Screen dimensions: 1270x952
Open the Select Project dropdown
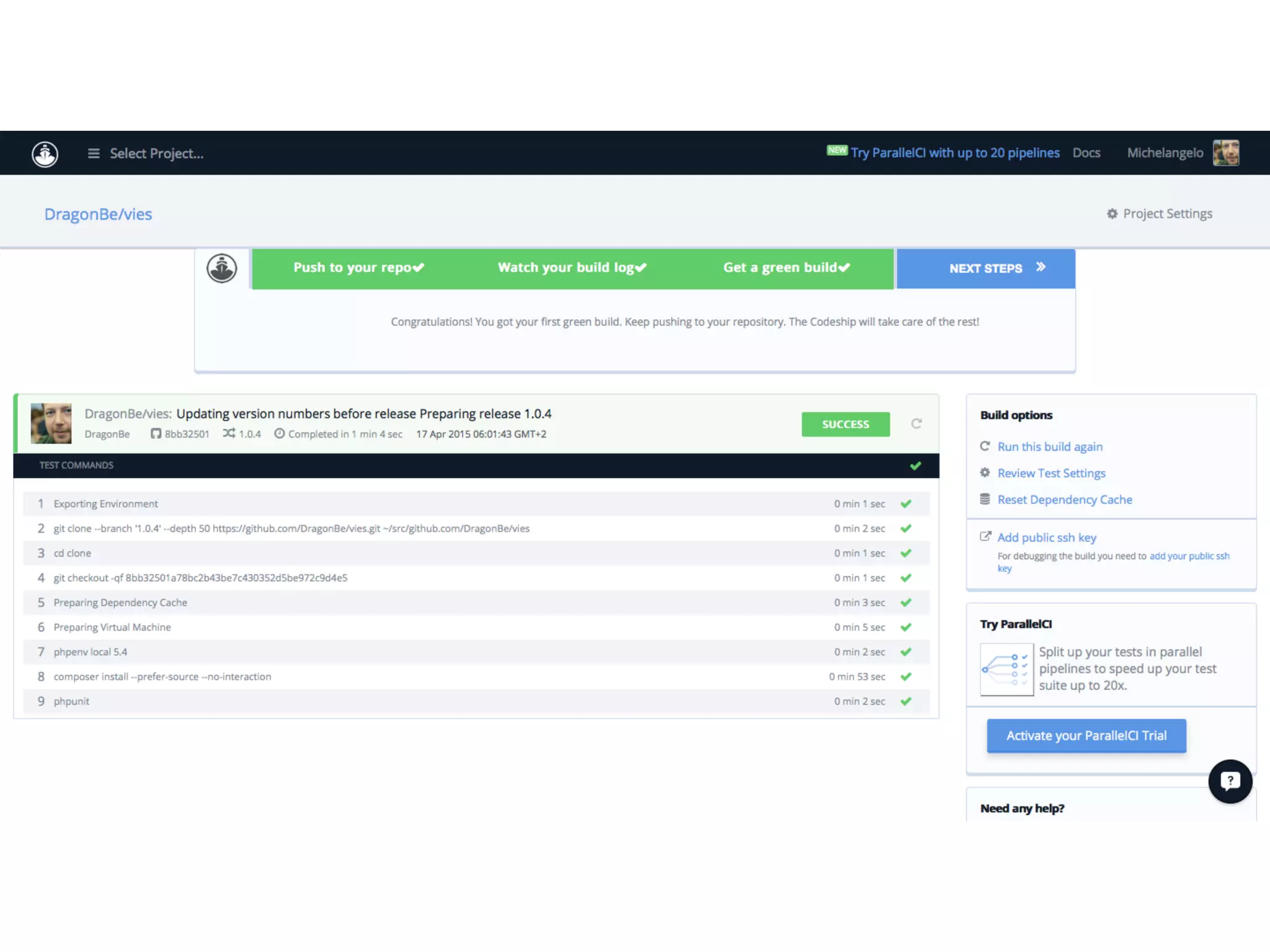(156, 154)
